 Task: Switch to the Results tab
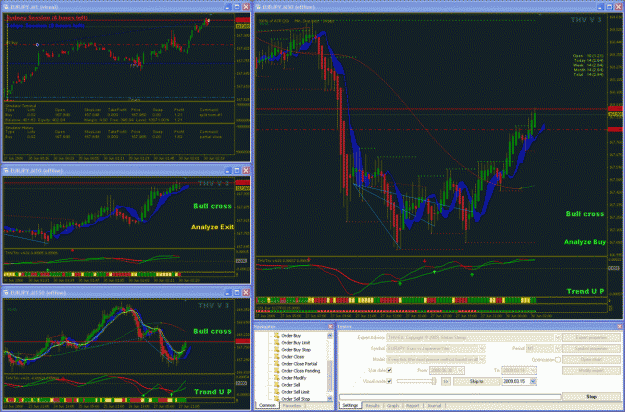point(372,406)
